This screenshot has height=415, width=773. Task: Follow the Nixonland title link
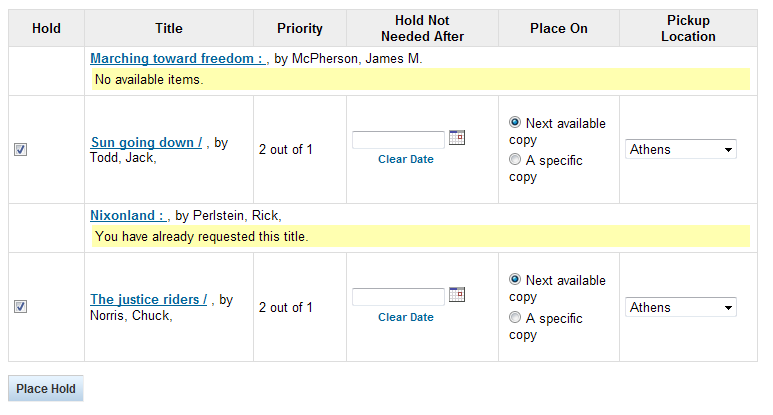[x=127, y=215]
